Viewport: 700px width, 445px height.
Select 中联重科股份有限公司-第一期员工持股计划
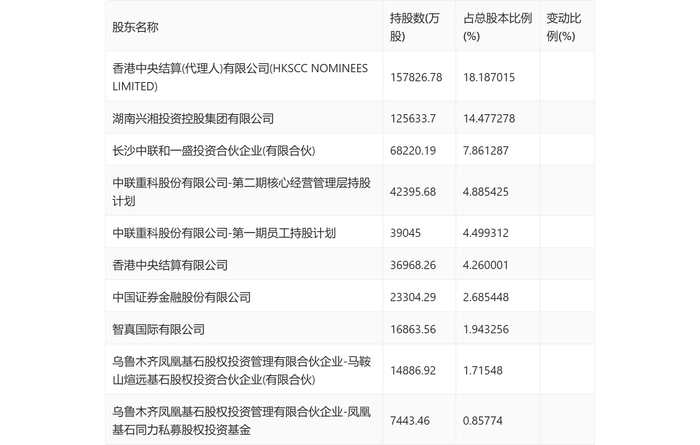click(x=224, y=233)
